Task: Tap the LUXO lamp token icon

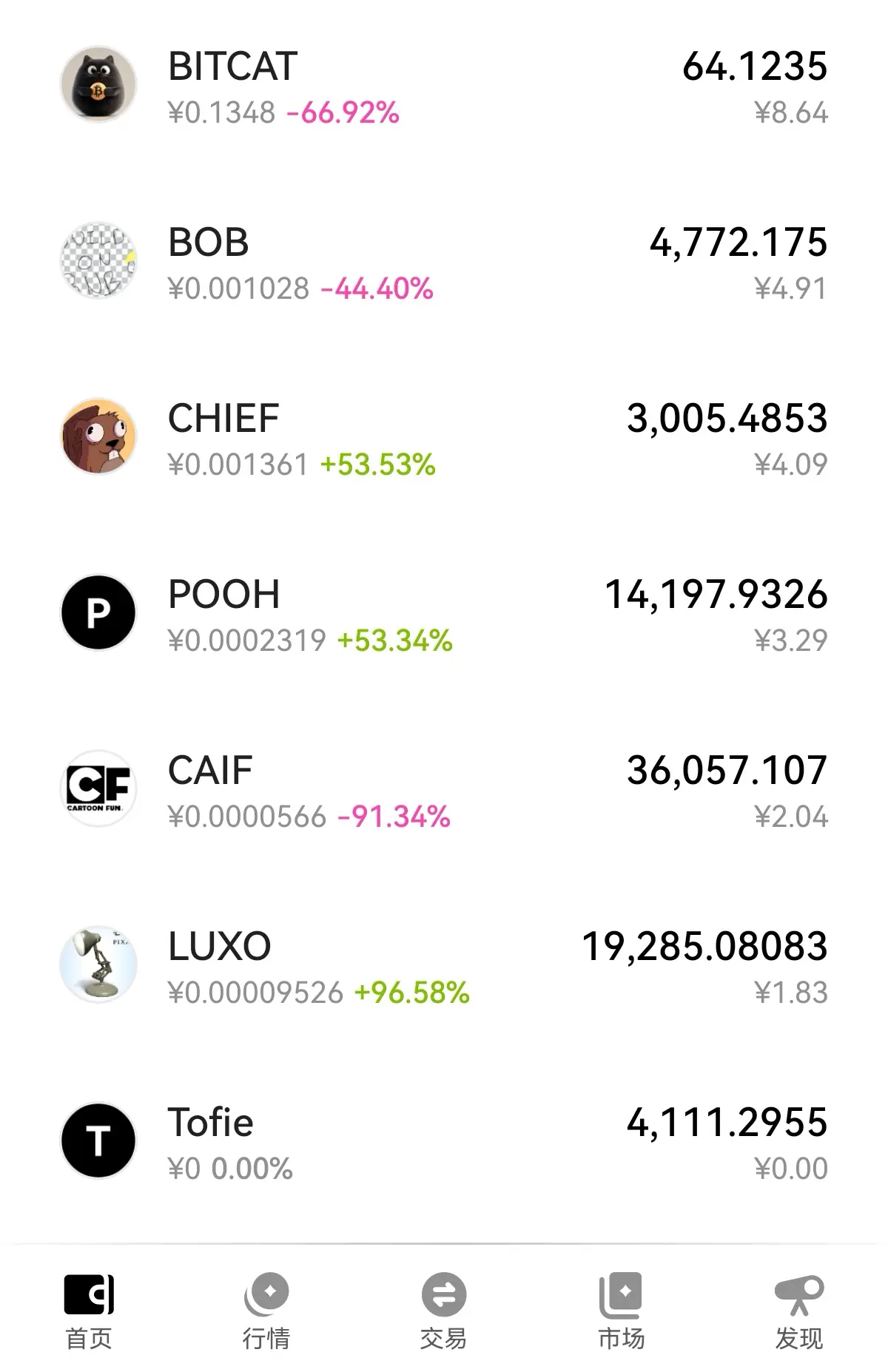Action: (x=98, y=964)
